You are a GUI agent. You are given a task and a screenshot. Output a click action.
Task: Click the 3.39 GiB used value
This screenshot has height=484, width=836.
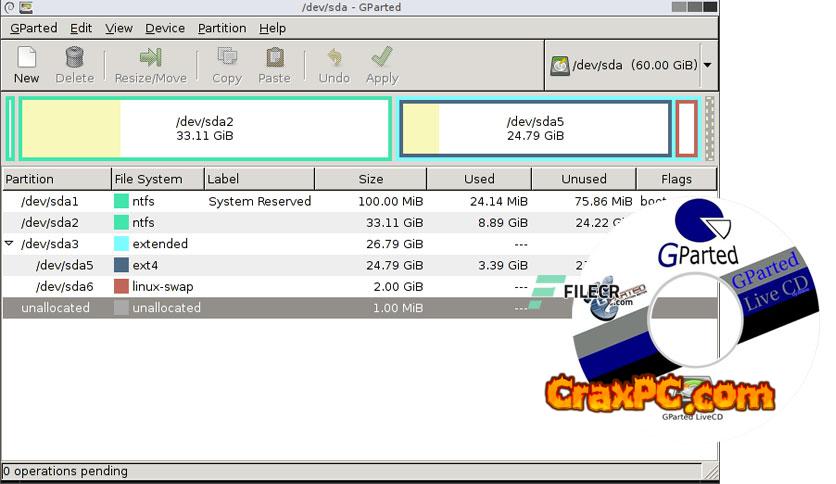[503, 265]
